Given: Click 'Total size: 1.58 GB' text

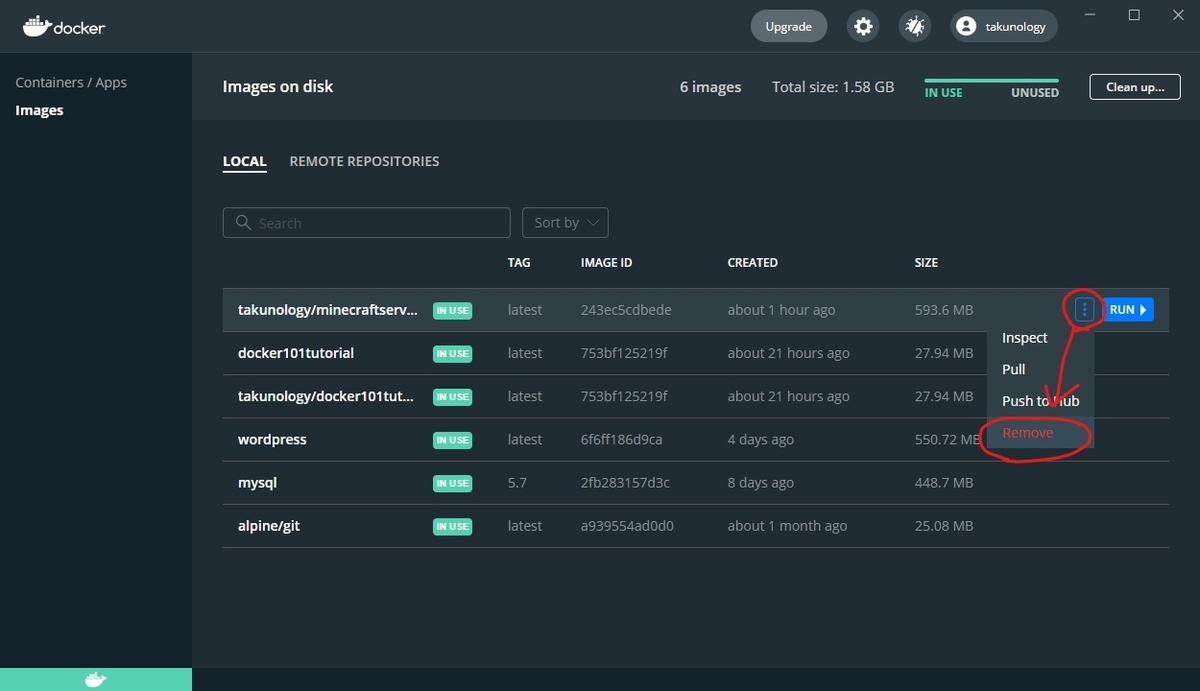Looking at the screenshot, I should (833, 87).
